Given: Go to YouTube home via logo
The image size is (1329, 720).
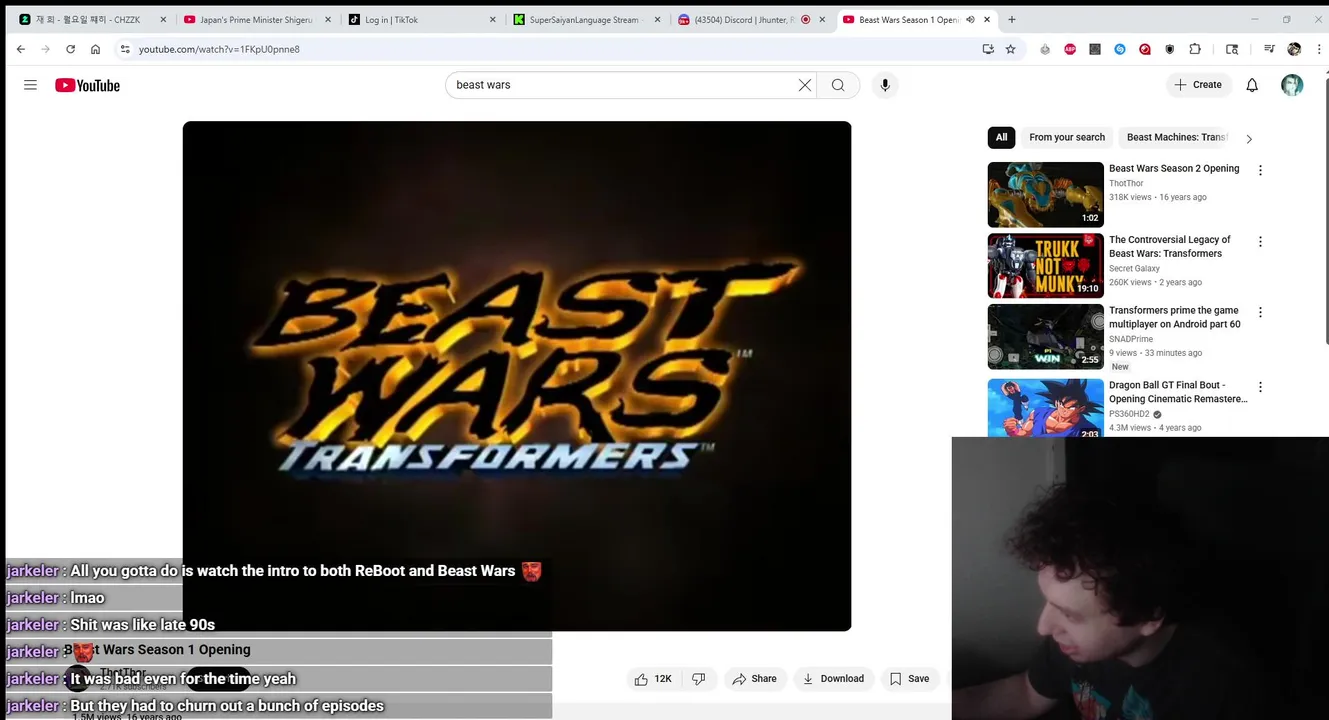Looking at the screenshot, I should tap(87, 85).
